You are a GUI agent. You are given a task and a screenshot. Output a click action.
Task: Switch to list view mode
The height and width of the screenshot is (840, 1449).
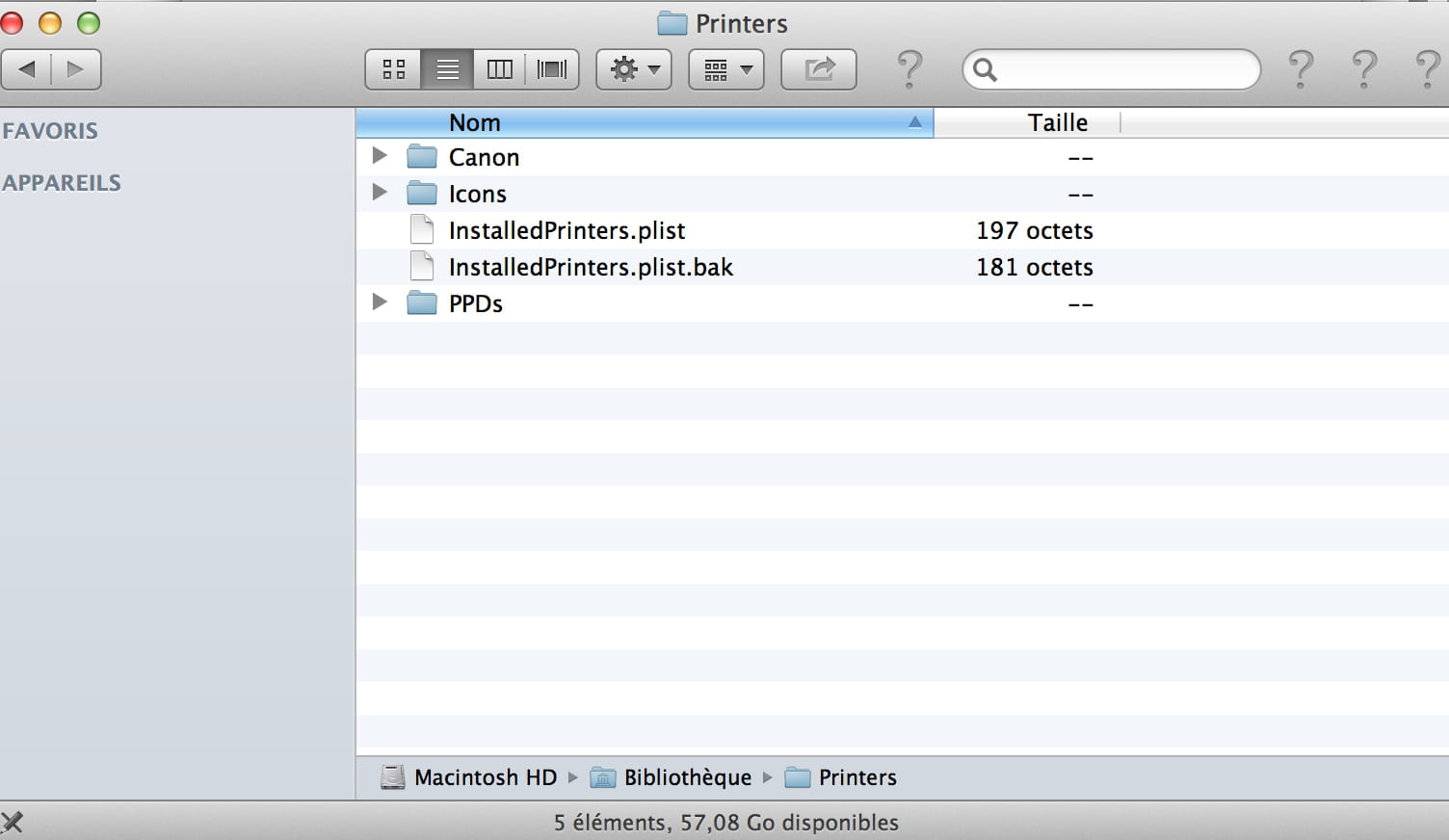(x=447, y=69)
